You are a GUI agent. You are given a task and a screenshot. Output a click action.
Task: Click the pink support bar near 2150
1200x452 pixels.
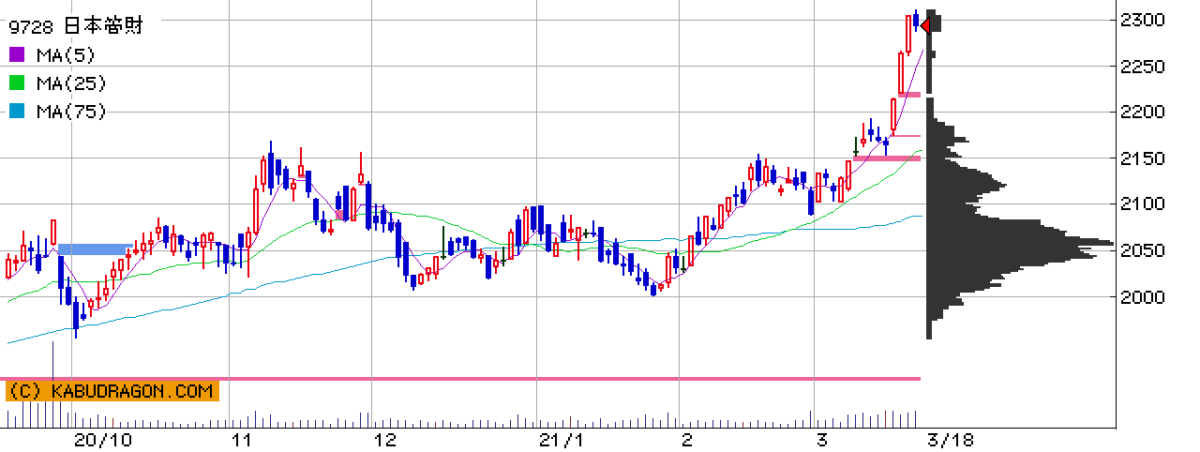pos(886,158)
